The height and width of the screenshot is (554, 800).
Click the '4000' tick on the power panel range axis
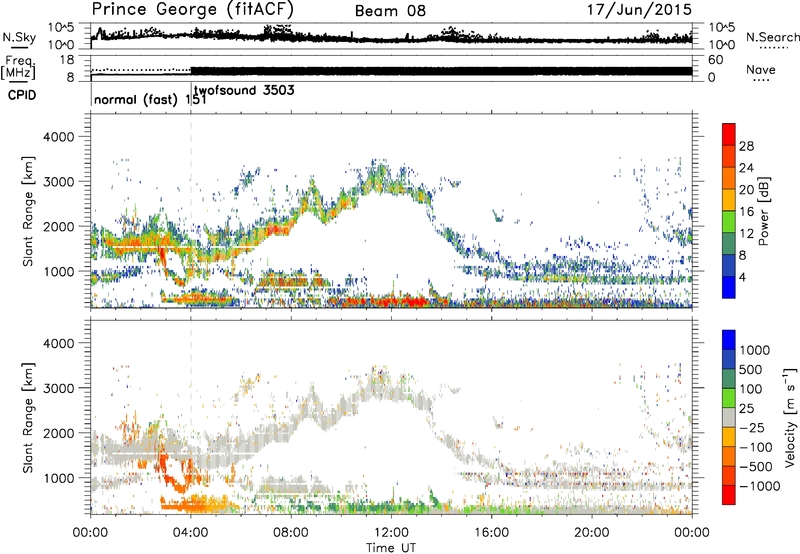58,137
